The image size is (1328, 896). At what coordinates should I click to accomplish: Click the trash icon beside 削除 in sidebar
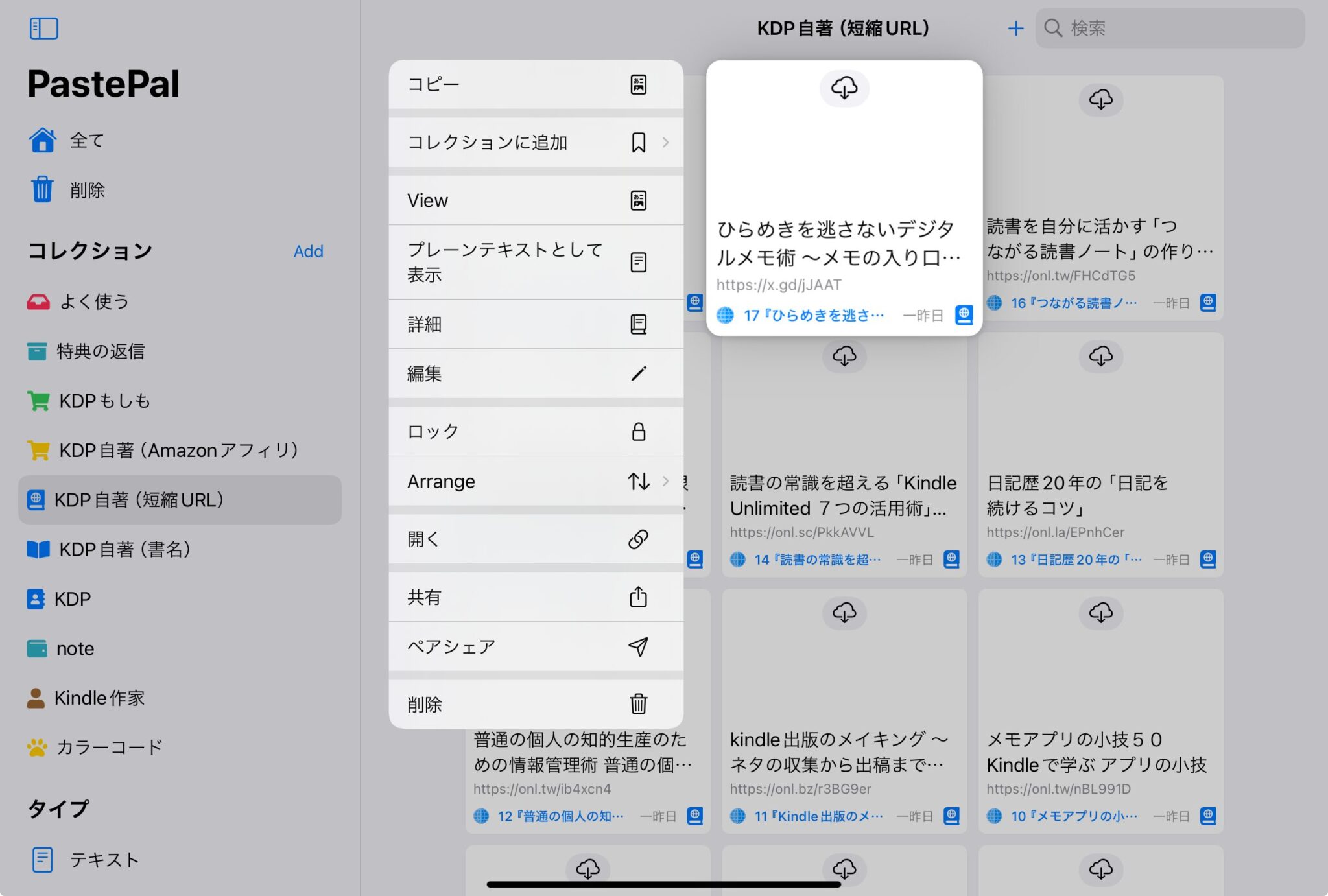click(x=42, y=189)
